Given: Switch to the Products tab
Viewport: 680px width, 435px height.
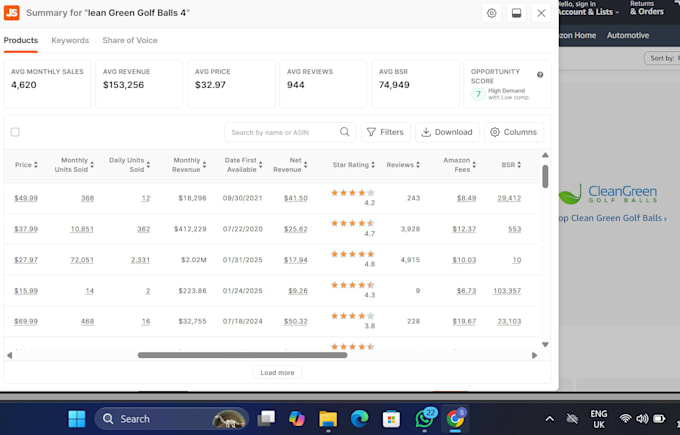Looking at the screenshot, I should [21, 40].
